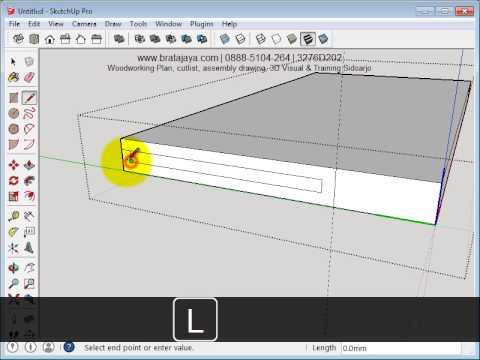The width and height of the screenshot is (480, 360).
Task: Open the Draw menu
Action: coord(113,24)
